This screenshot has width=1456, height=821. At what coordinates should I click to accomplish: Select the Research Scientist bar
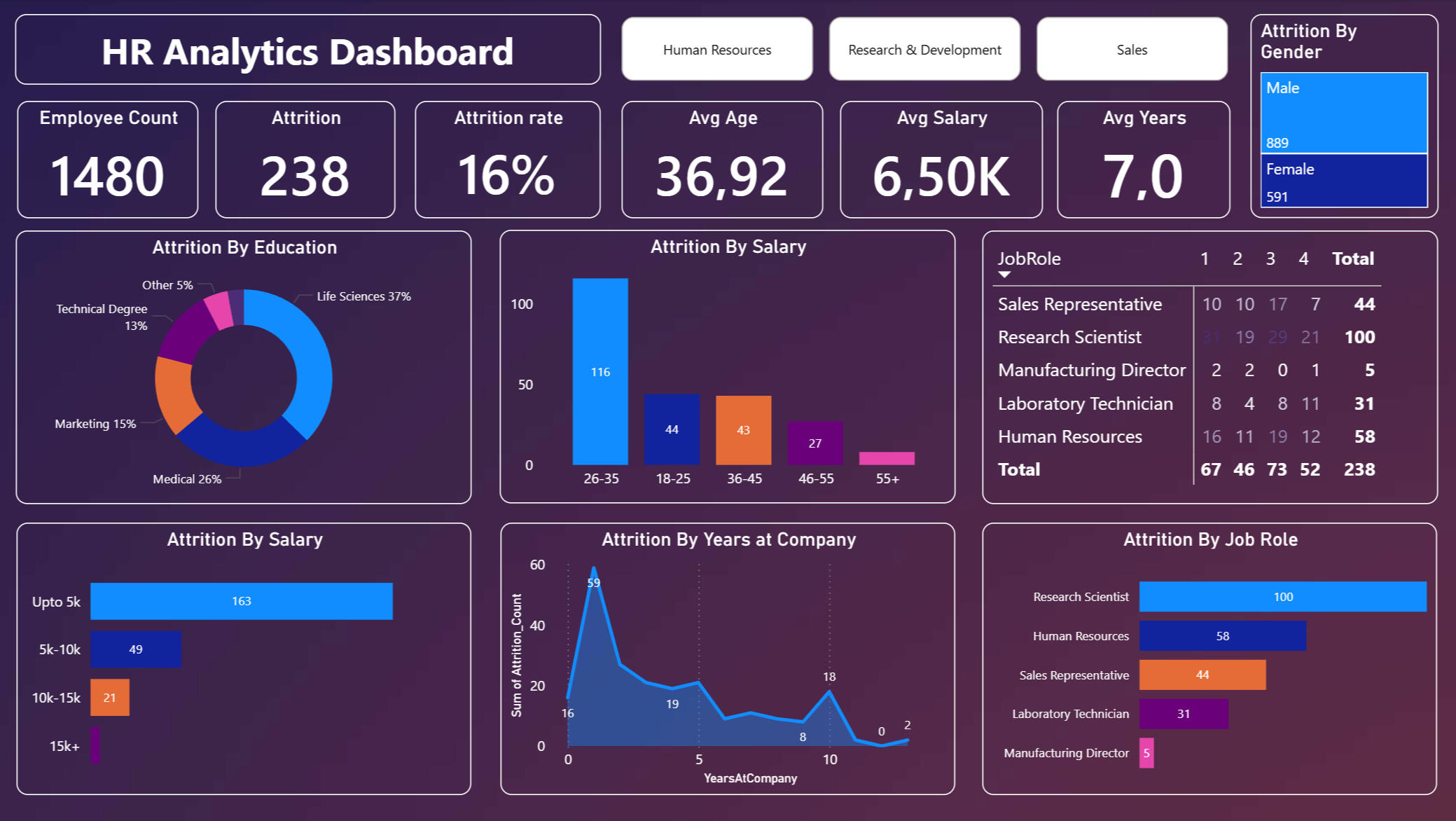(1282, 597)
